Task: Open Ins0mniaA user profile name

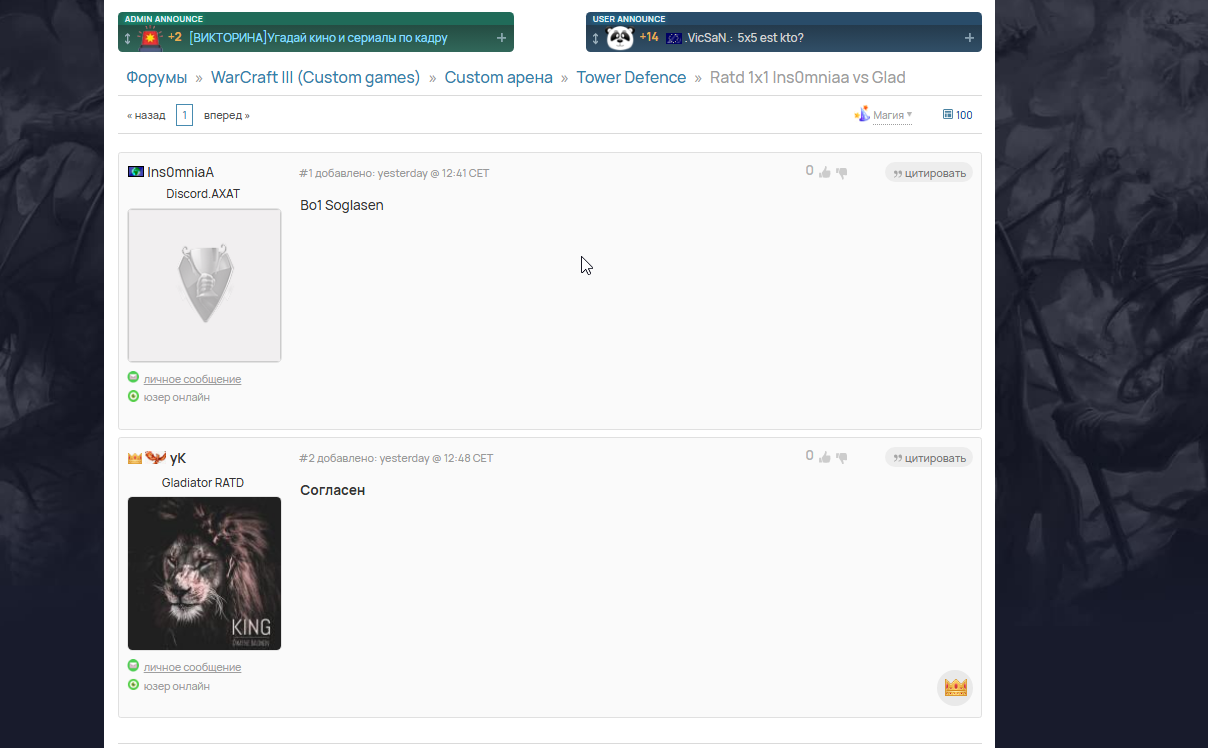Action: (180, 172)
